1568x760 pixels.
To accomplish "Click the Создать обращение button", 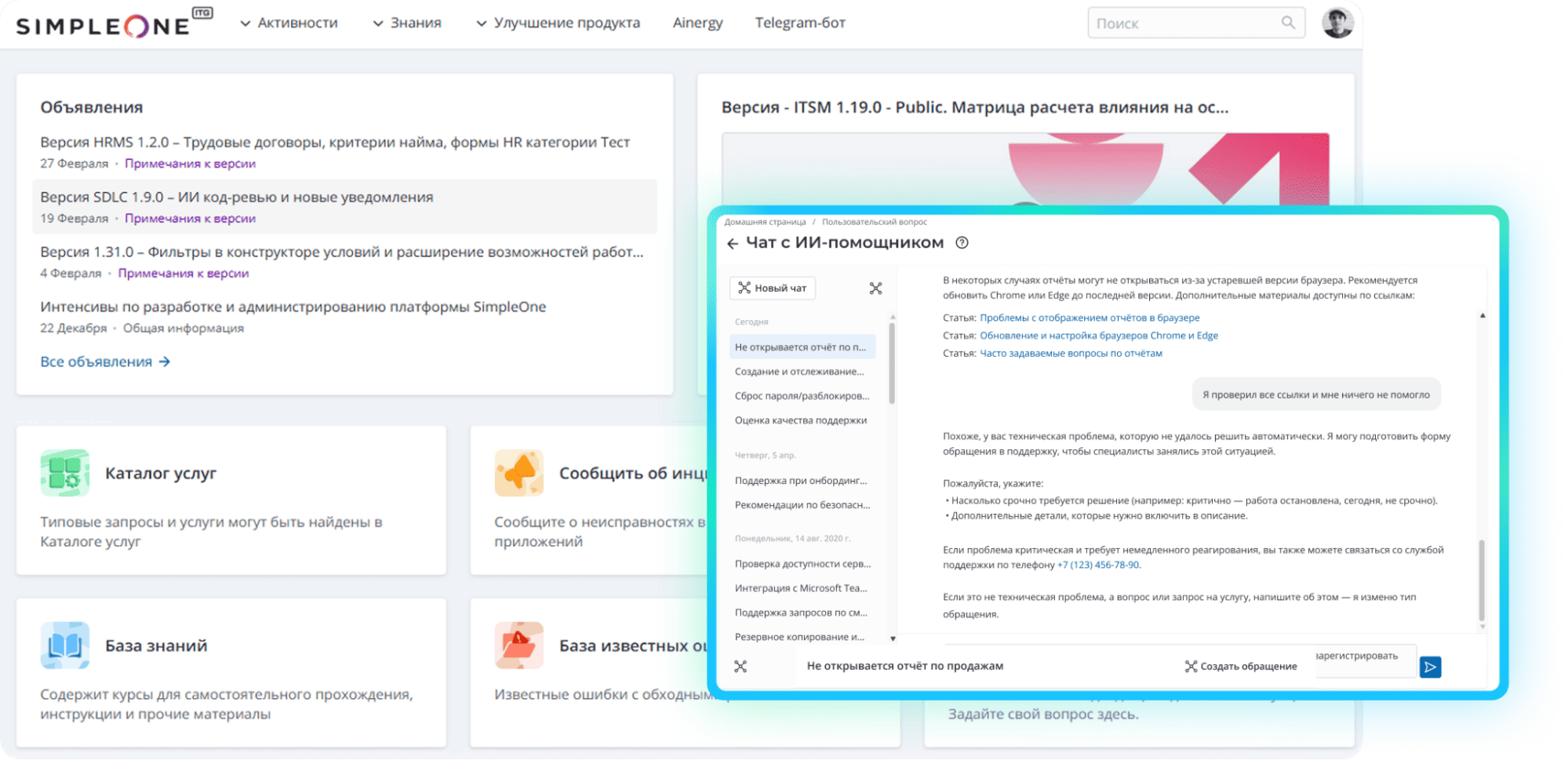I will pyautogui.click(x=1241, y=667).
